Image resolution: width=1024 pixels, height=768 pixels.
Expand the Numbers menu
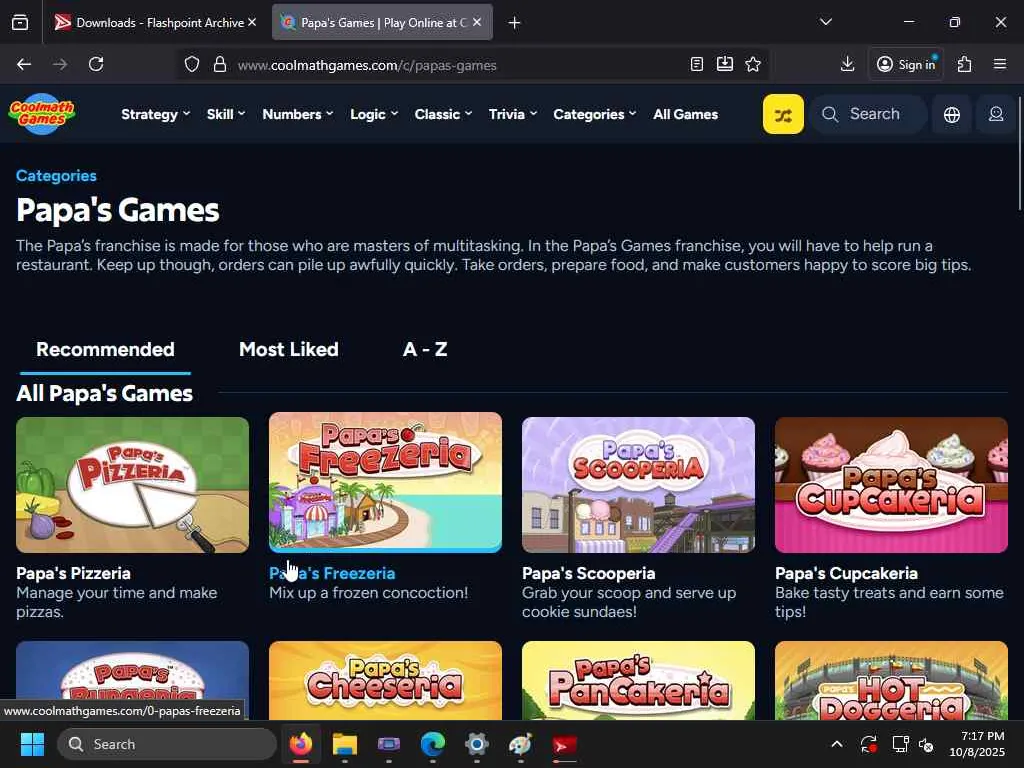point(298,114)
